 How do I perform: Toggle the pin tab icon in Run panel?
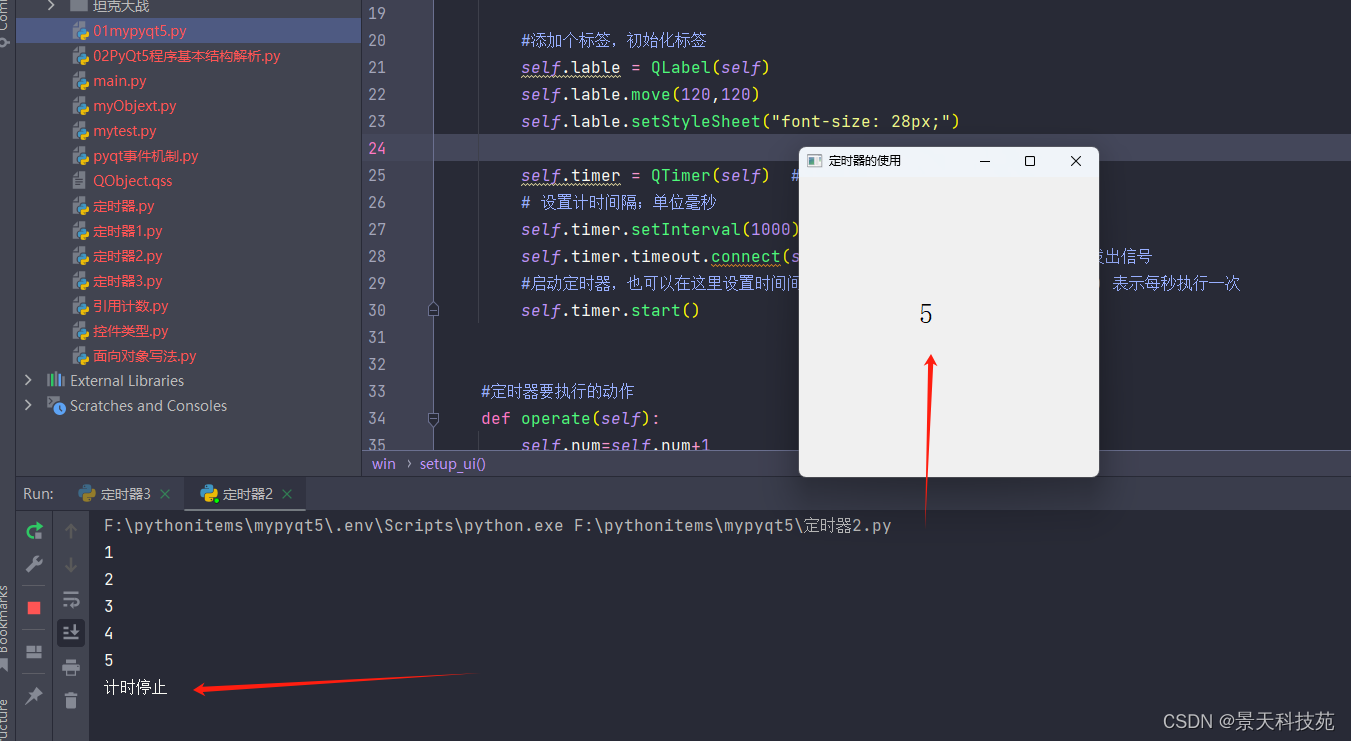click(x=34, y=695)
